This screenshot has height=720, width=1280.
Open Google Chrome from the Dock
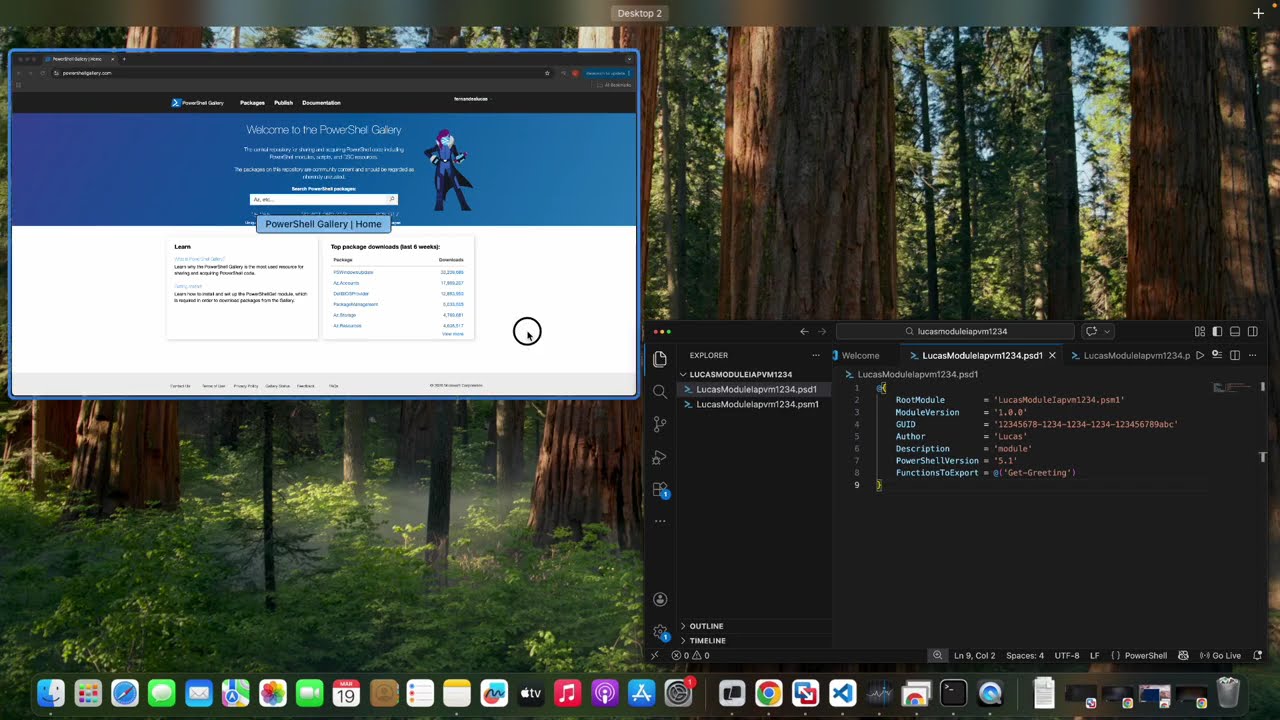click(x=768, y=692)
